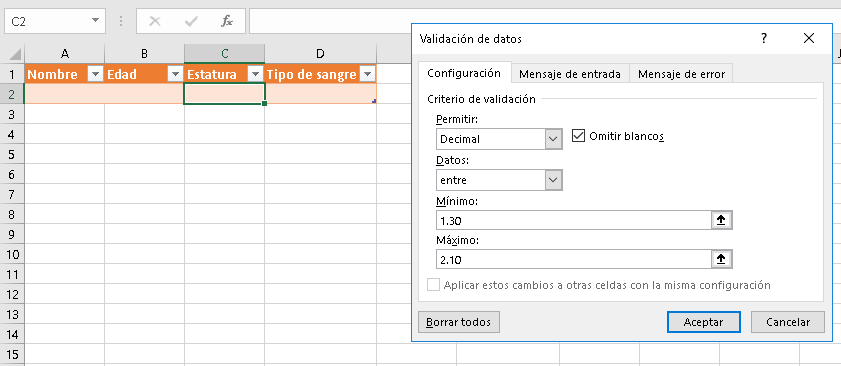The image size is (841, 366).
Task: Close the Validación de datos dialog
Action: point(809,38)
